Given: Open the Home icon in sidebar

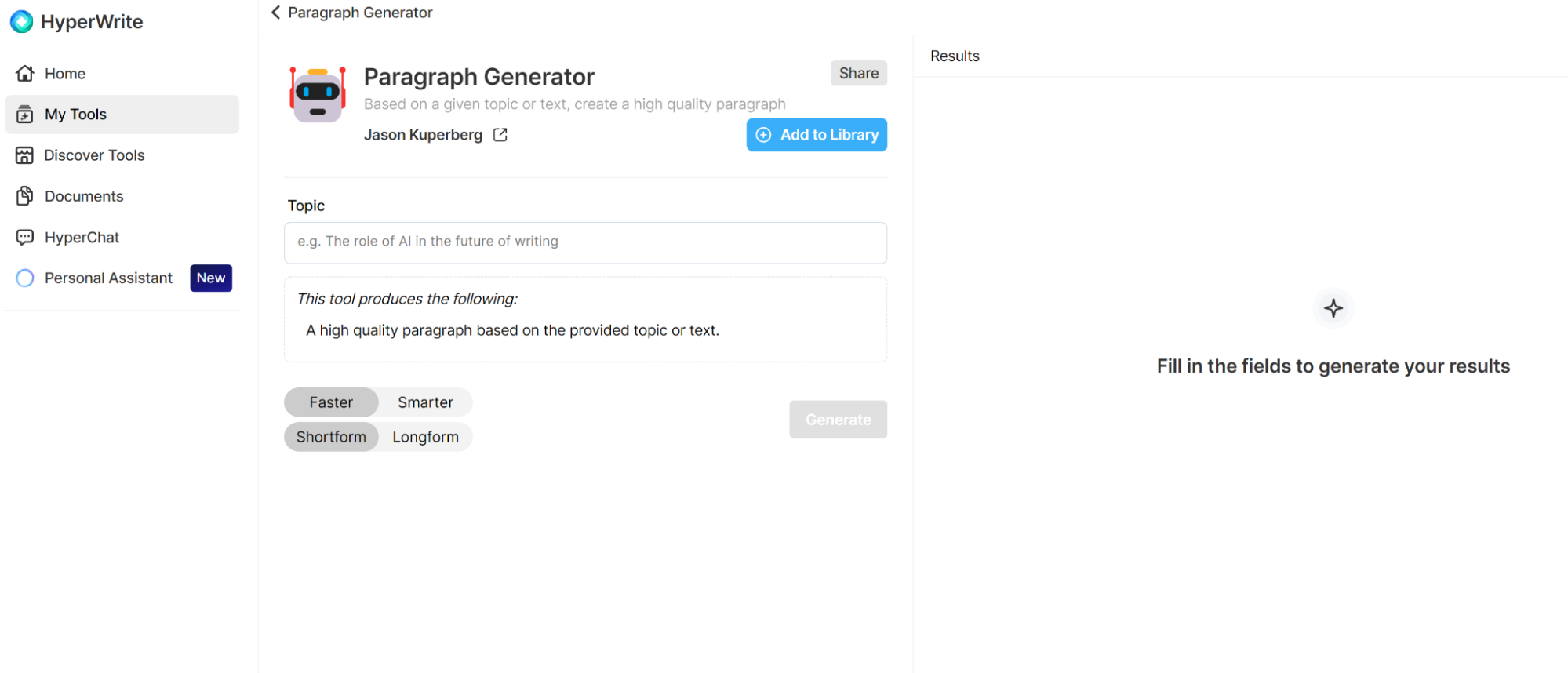Looking at the screenshot, I should click(x=25, y=74).
